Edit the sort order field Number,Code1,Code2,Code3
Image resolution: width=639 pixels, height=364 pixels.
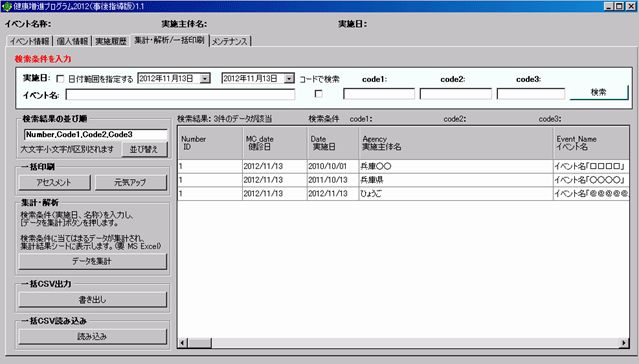tap(95, 134)
